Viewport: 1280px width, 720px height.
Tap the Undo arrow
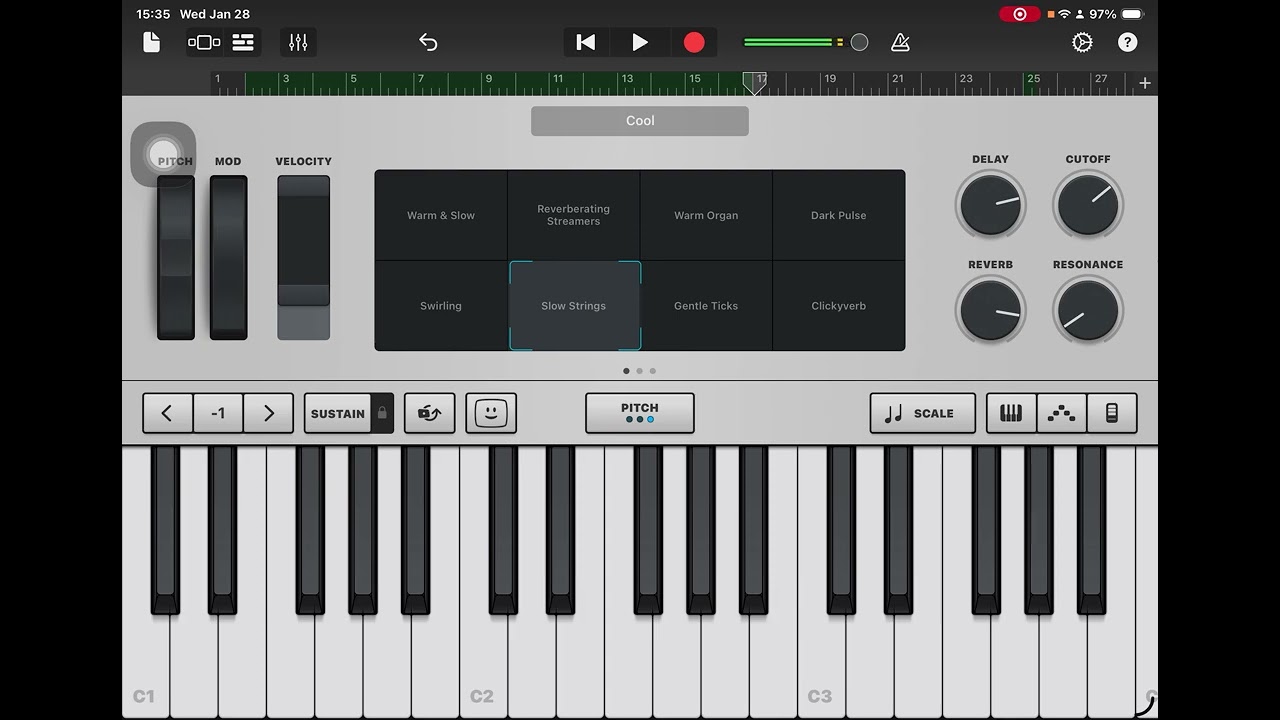428,42
